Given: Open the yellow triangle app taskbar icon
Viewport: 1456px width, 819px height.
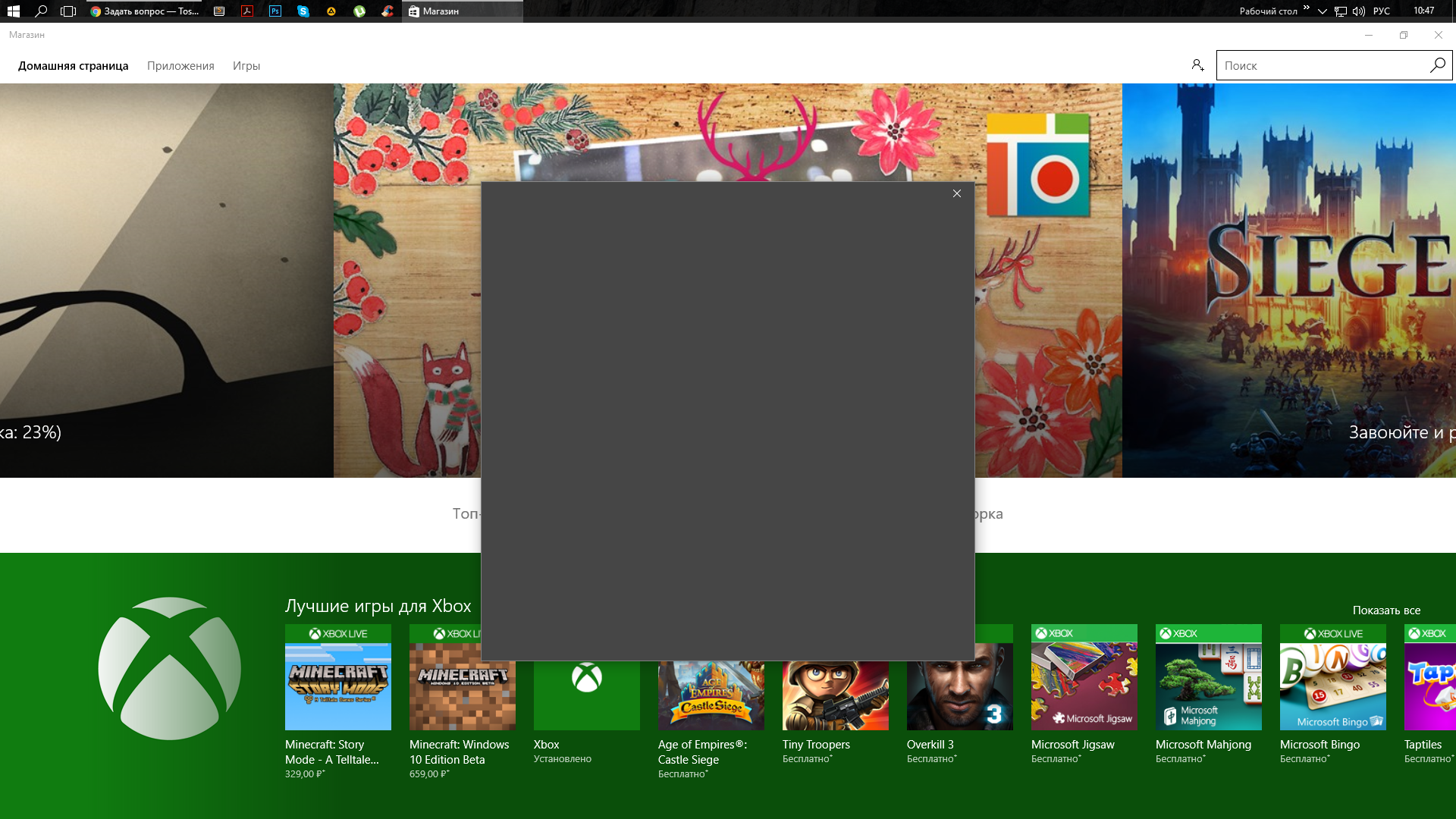Looking at the screenshot, I should [x=331, y=11].
